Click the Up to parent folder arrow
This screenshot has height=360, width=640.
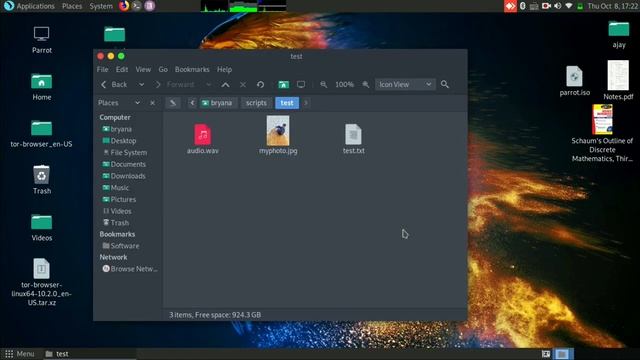click(225, 84)
